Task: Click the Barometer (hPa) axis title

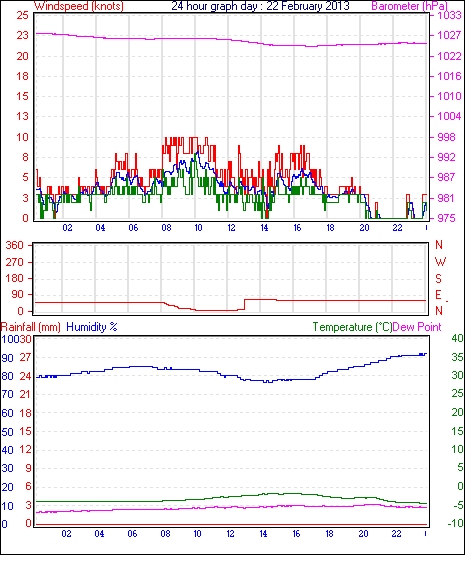Action: tap(409, 6)
